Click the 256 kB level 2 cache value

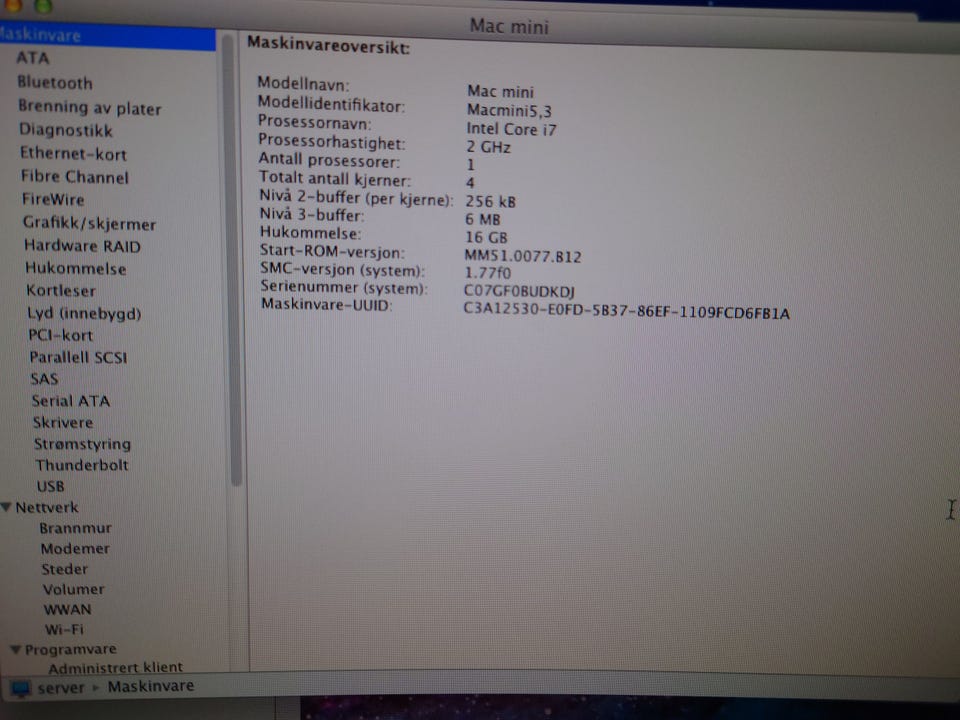(x=490, y=201)
